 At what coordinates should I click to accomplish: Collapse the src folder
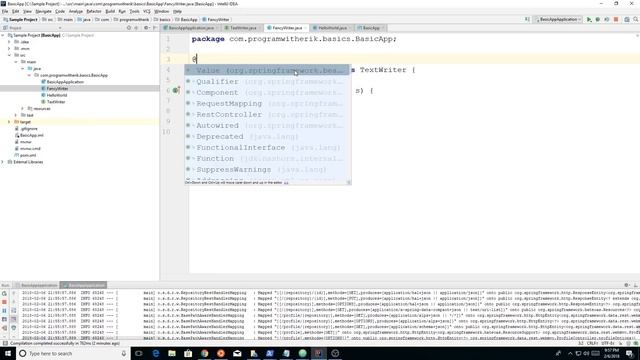tap(9, 55)
